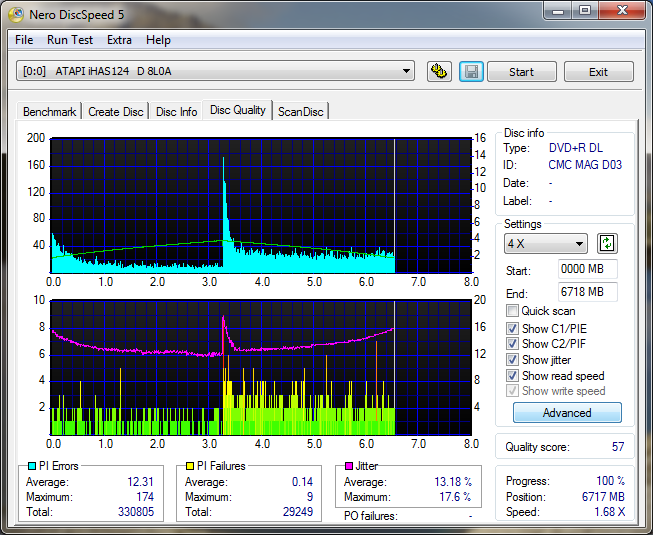The image size is (653, 535).
Task: Click the disc ID CMC MAG D03
Action: point(585,165)
